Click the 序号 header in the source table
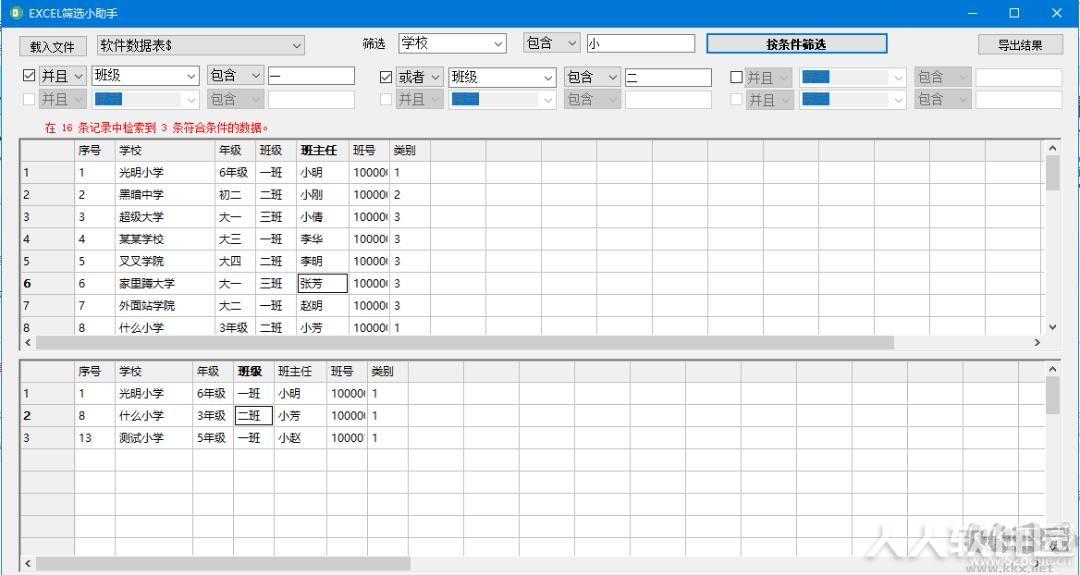1080x575 pixels. coord(95,150)
